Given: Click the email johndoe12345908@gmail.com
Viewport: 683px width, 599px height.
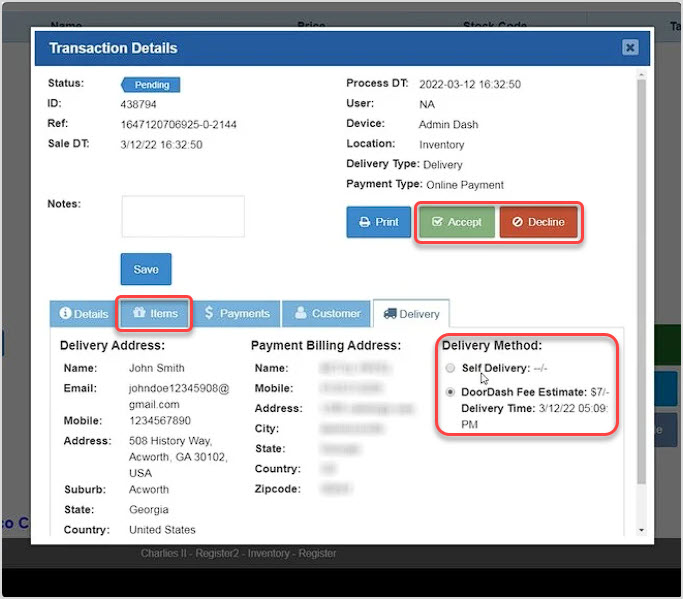Looking at the screenshot, I should pos(179,396).
